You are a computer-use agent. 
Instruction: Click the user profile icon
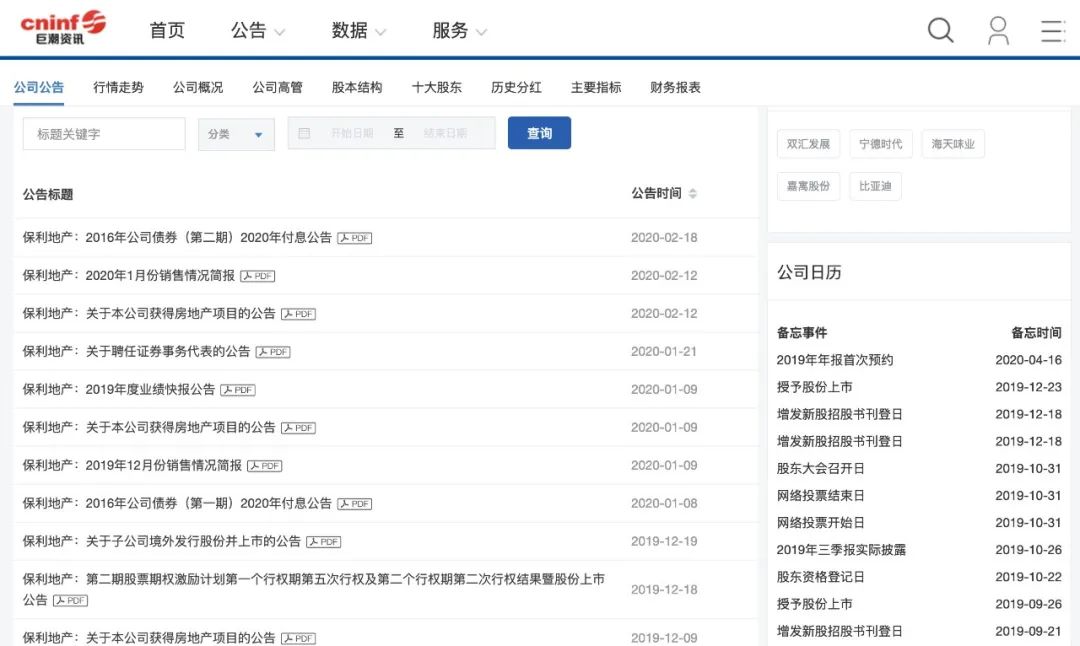click(997, 31)
